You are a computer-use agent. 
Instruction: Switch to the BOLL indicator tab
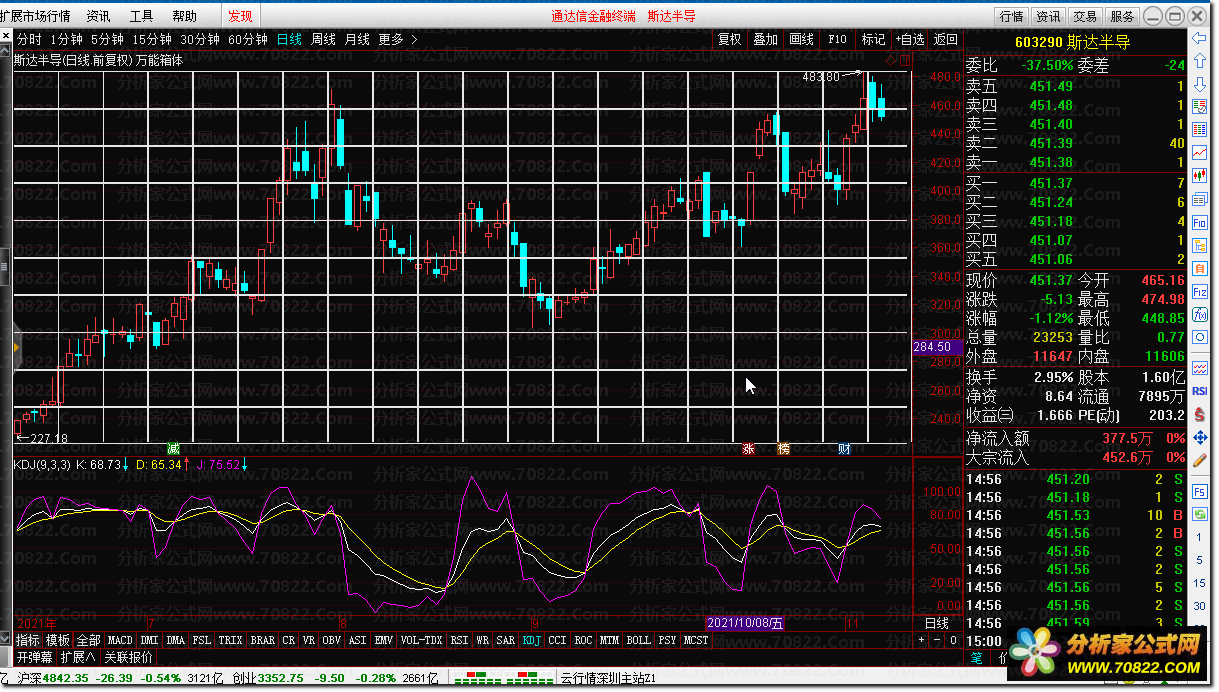tap(638, 640)
